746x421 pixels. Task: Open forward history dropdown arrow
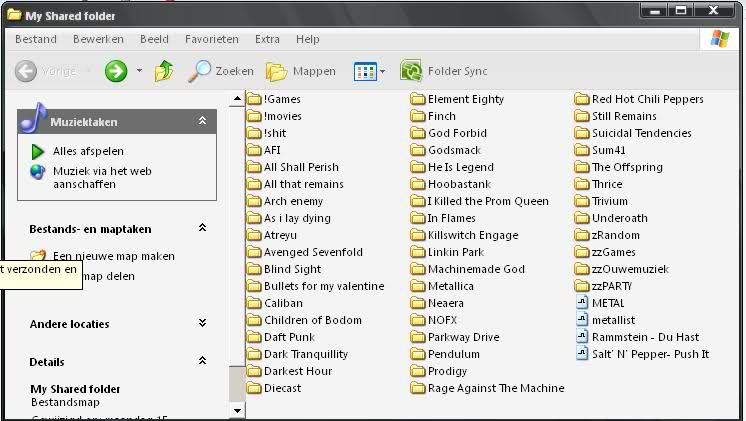tap(139, 71)
